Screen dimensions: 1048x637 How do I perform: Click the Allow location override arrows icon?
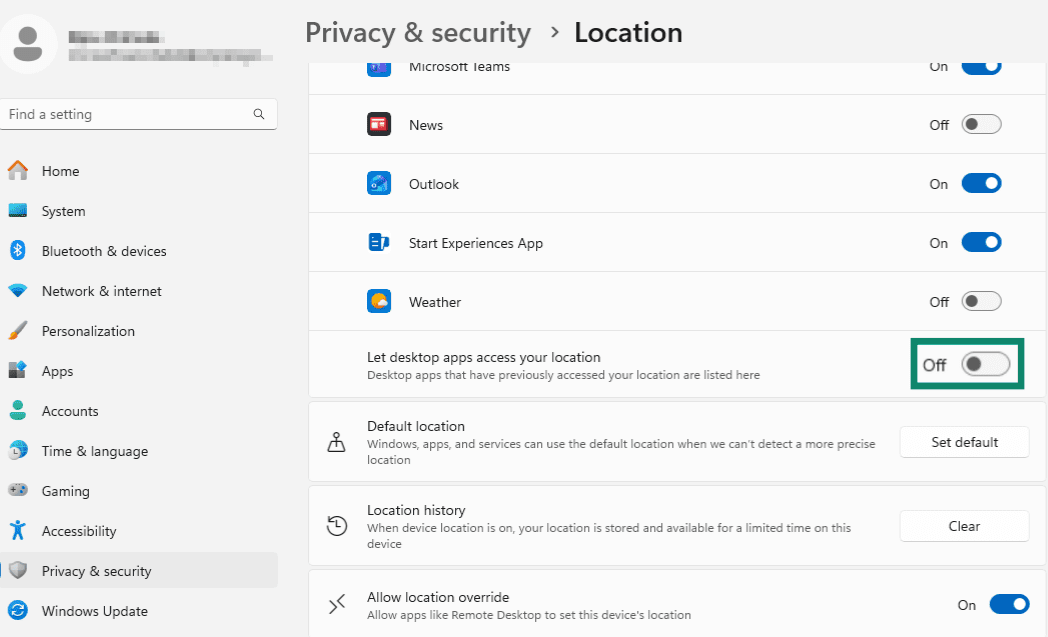[x=337, y=604]
